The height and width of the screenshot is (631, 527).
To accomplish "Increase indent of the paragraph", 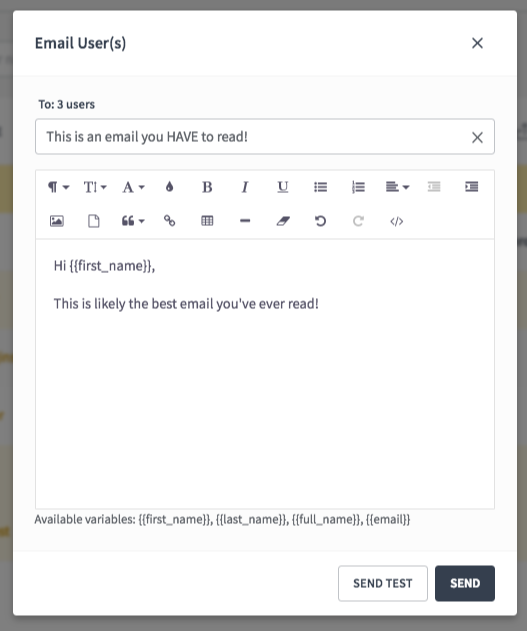I will point(471,187).
